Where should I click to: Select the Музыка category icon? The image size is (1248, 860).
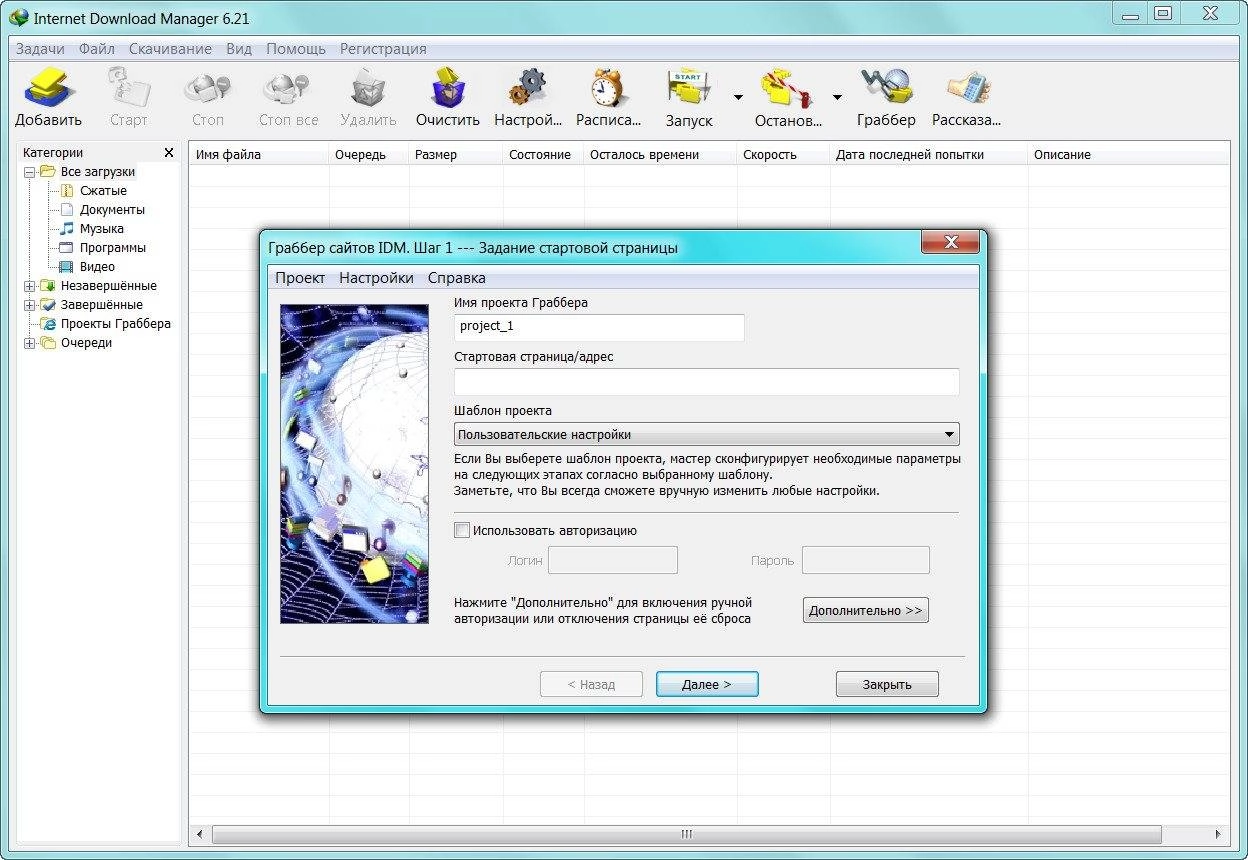pyautogui.click(x=67, y=229)
